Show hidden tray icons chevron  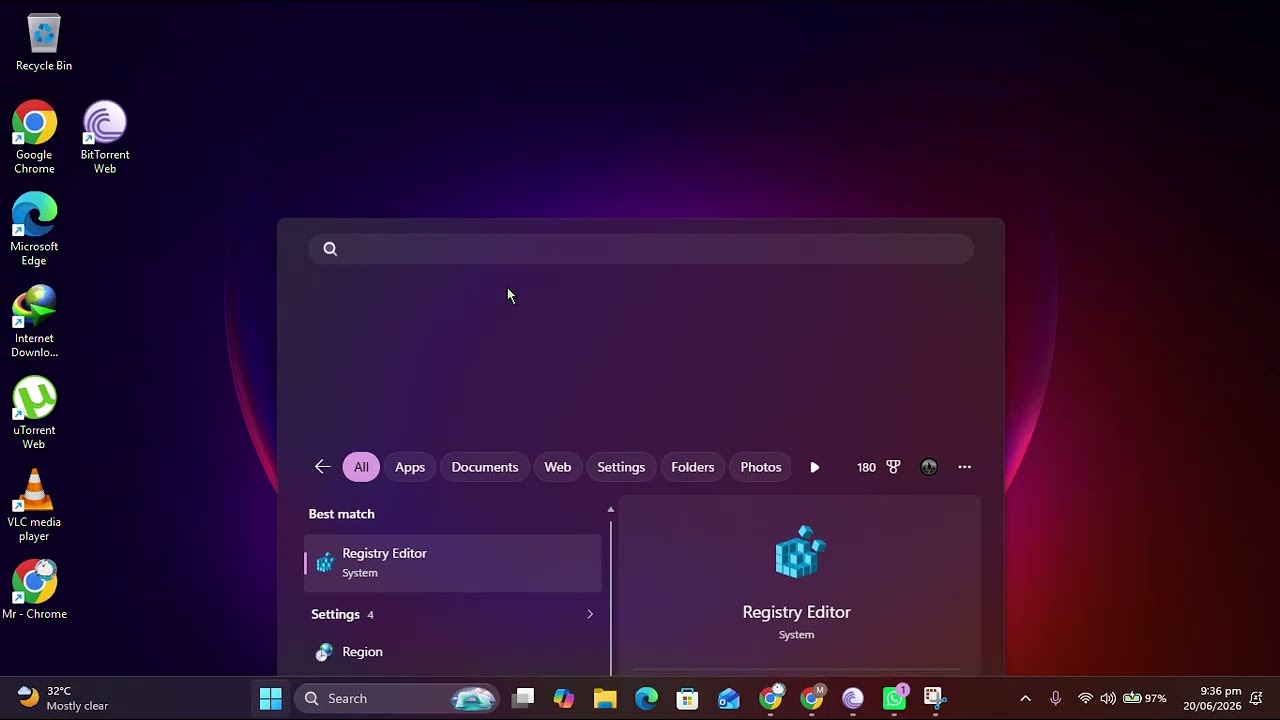point(1025,698)
